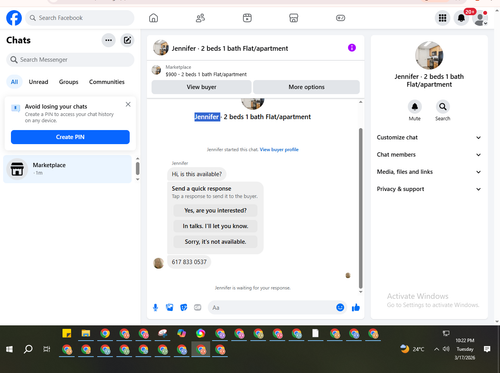Go to the Home feed icon

point(153,18)
